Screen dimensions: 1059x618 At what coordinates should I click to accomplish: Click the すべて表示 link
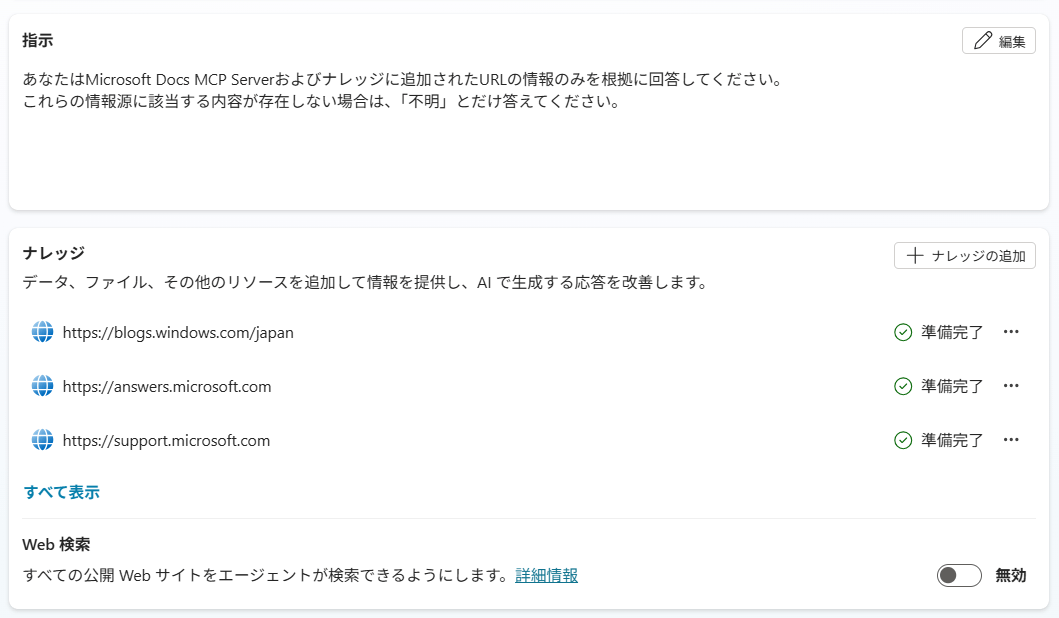coord(61,492)
